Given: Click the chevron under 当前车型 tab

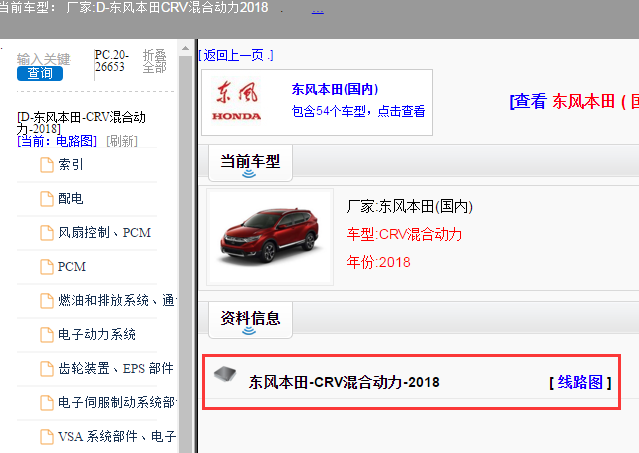Looking at the screenshot, I should (x=249, y=174).
